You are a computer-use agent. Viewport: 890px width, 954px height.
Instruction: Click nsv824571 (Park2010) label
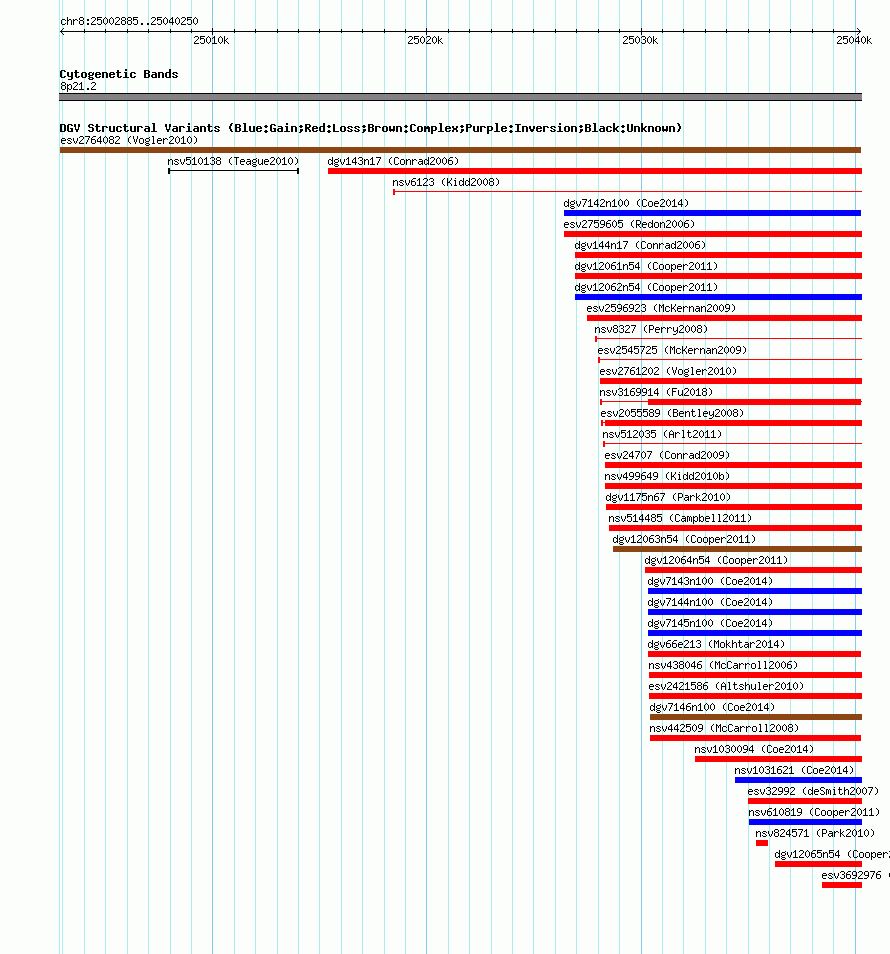(815, 833)
